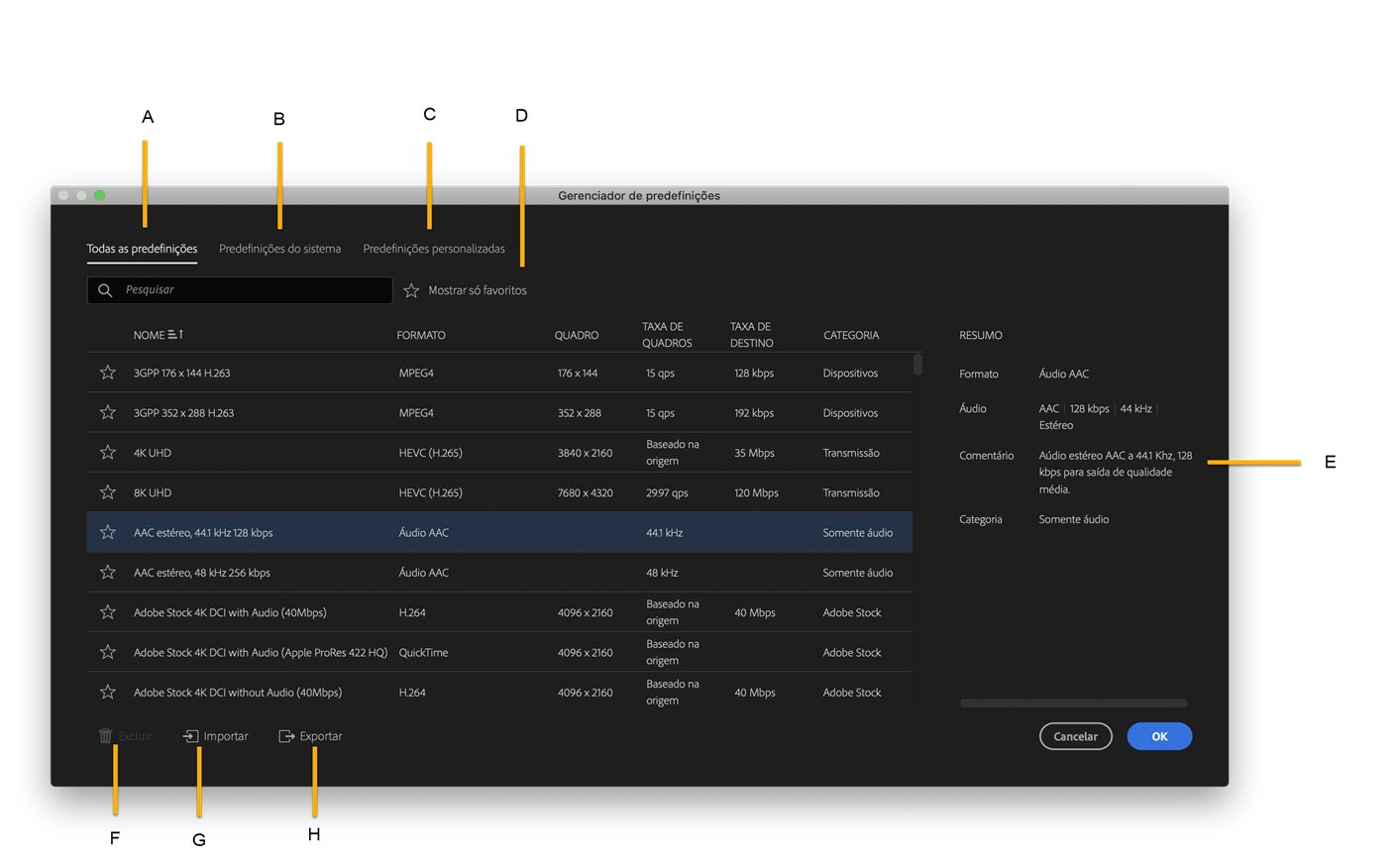The height and width of the screenshot is (863, 1400).
Task: Click the QuickTime format cell
Action: click(423, 653)
